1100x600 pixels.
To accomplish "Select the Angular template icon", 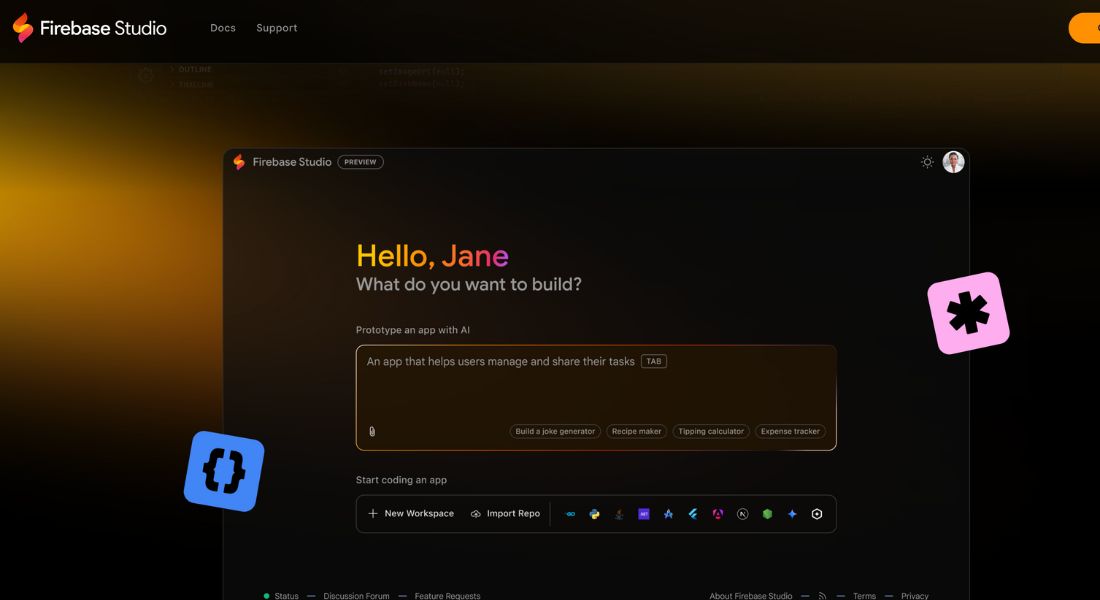I will point(718,514).
